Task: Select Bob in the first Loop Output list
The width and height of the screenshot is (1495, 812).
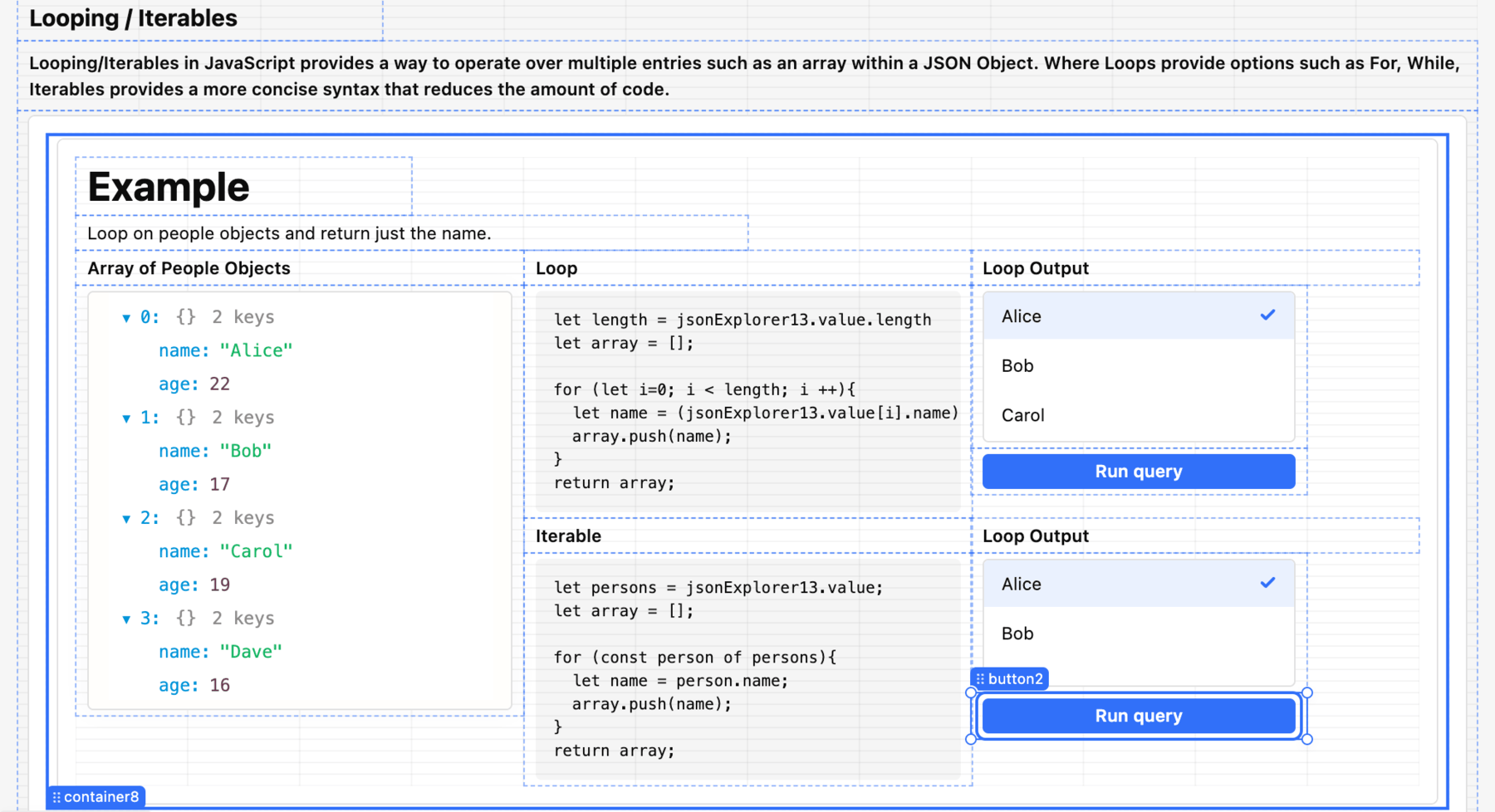Action: 1138,366
